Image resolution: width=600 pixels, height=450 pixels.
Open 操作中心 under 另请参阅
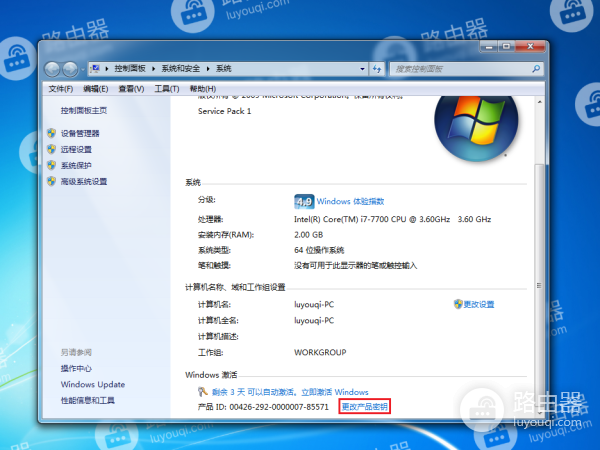pyautogui.click(x=76, y=368)
